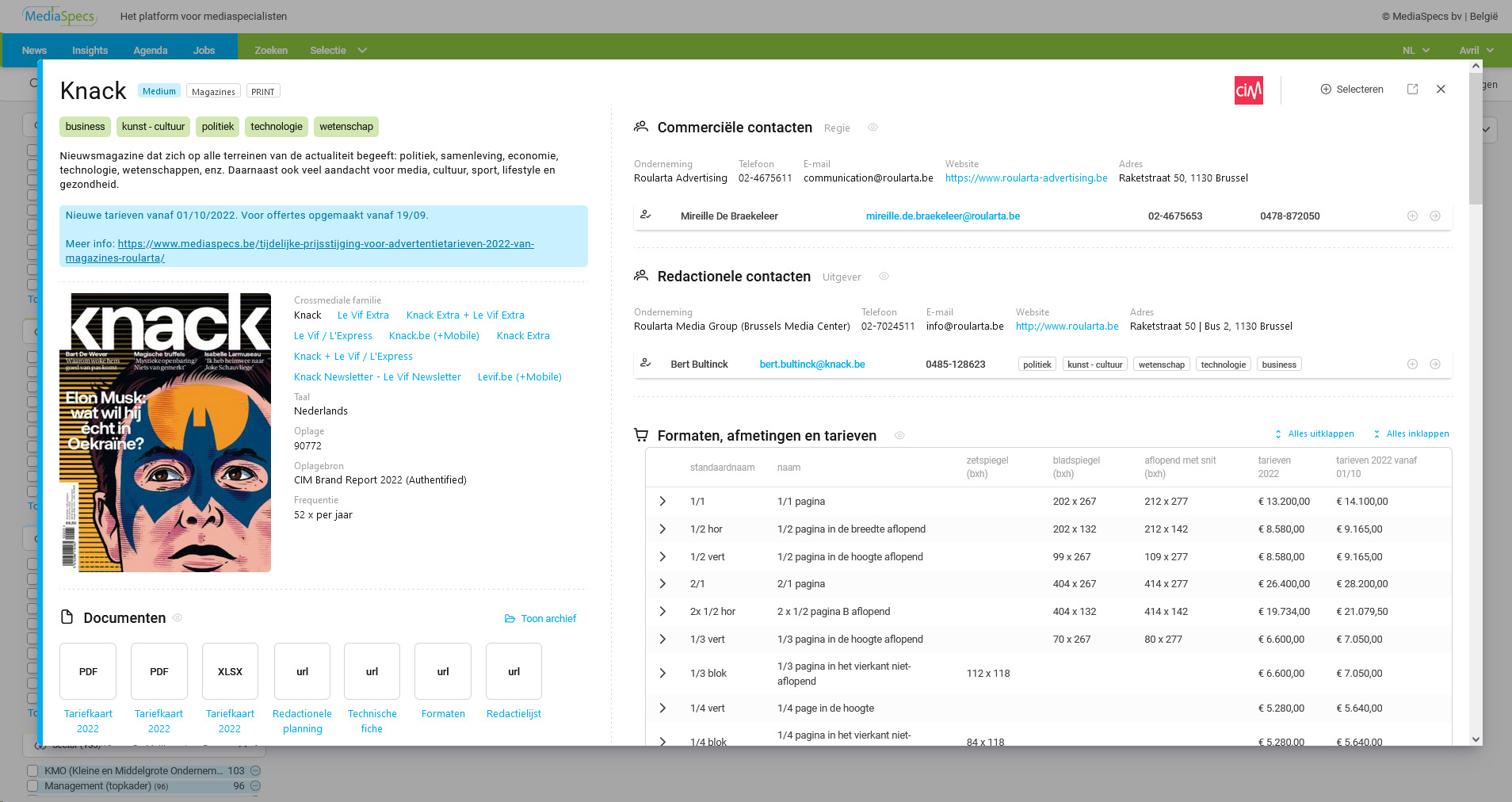Remove KMO filter with minus icon
The image size is (1512, 802).
255,770
